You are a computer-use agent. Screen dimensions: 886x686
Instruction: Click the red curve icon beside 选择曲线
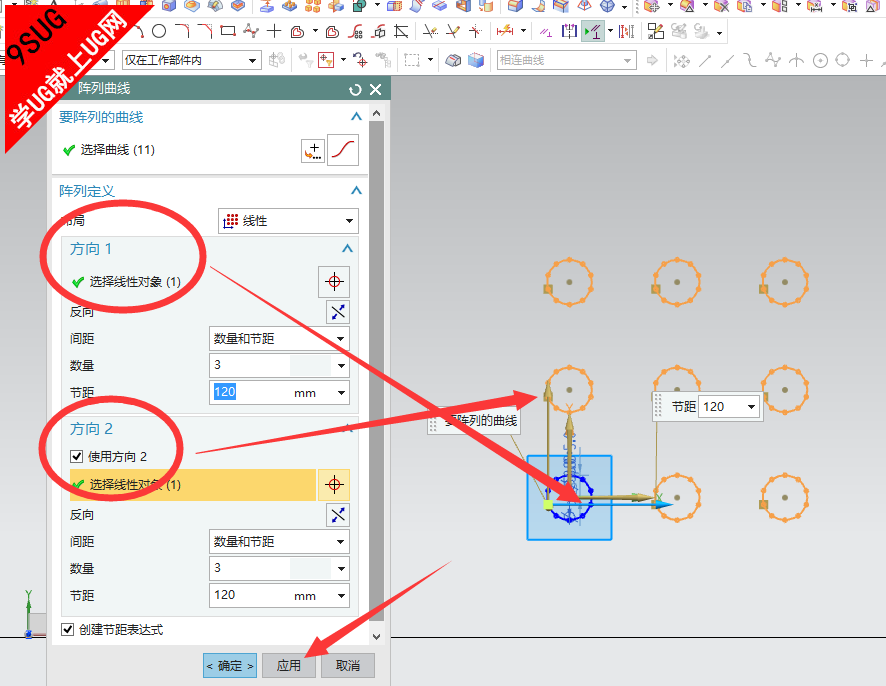pos(342,150)
